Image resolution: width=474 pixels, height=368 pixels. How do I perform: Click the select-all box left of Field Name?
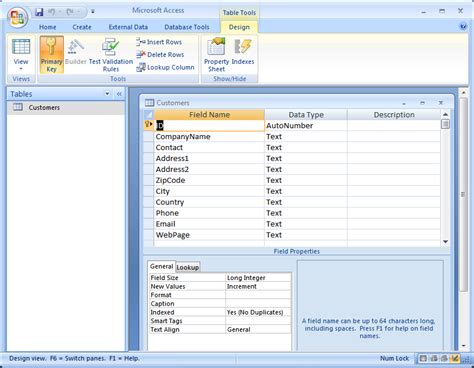click(149, 115)
